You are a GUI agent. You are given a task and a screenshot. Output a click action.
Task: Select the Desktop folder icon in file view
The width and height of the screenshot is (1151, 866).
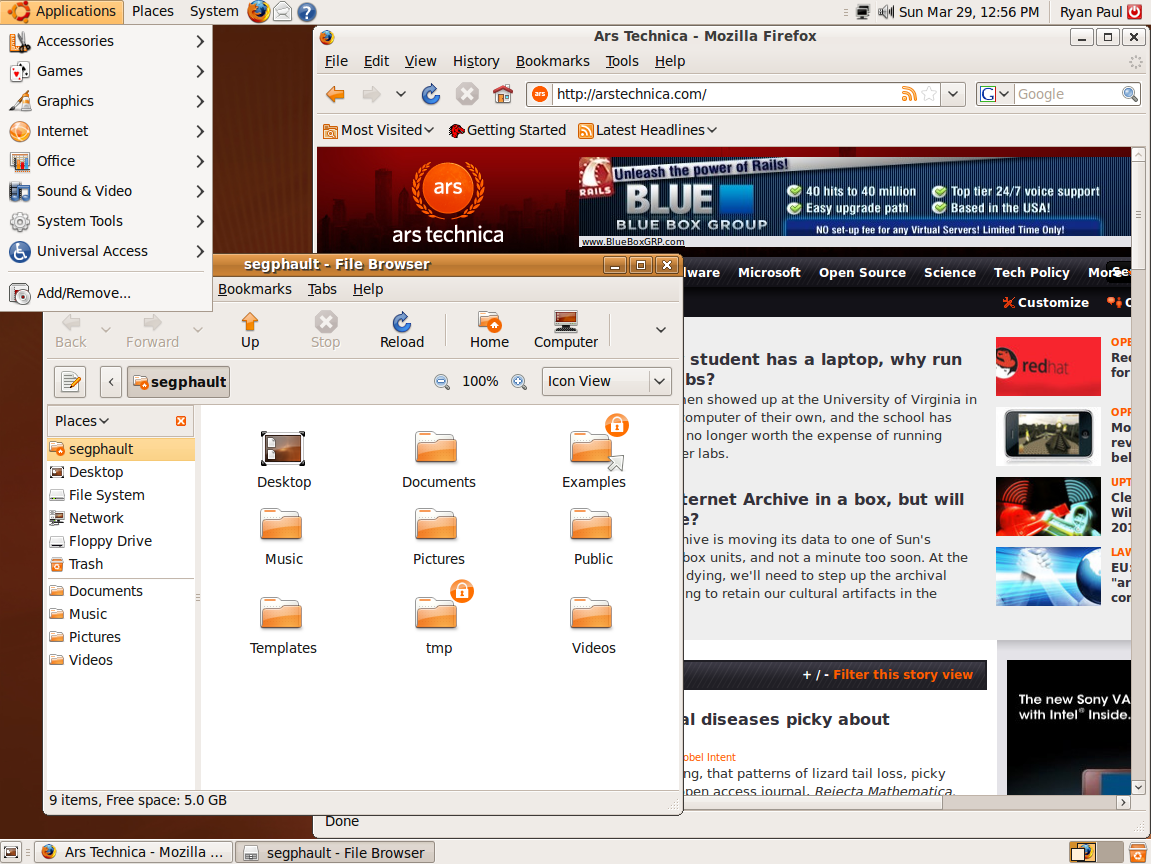point(283,459)
